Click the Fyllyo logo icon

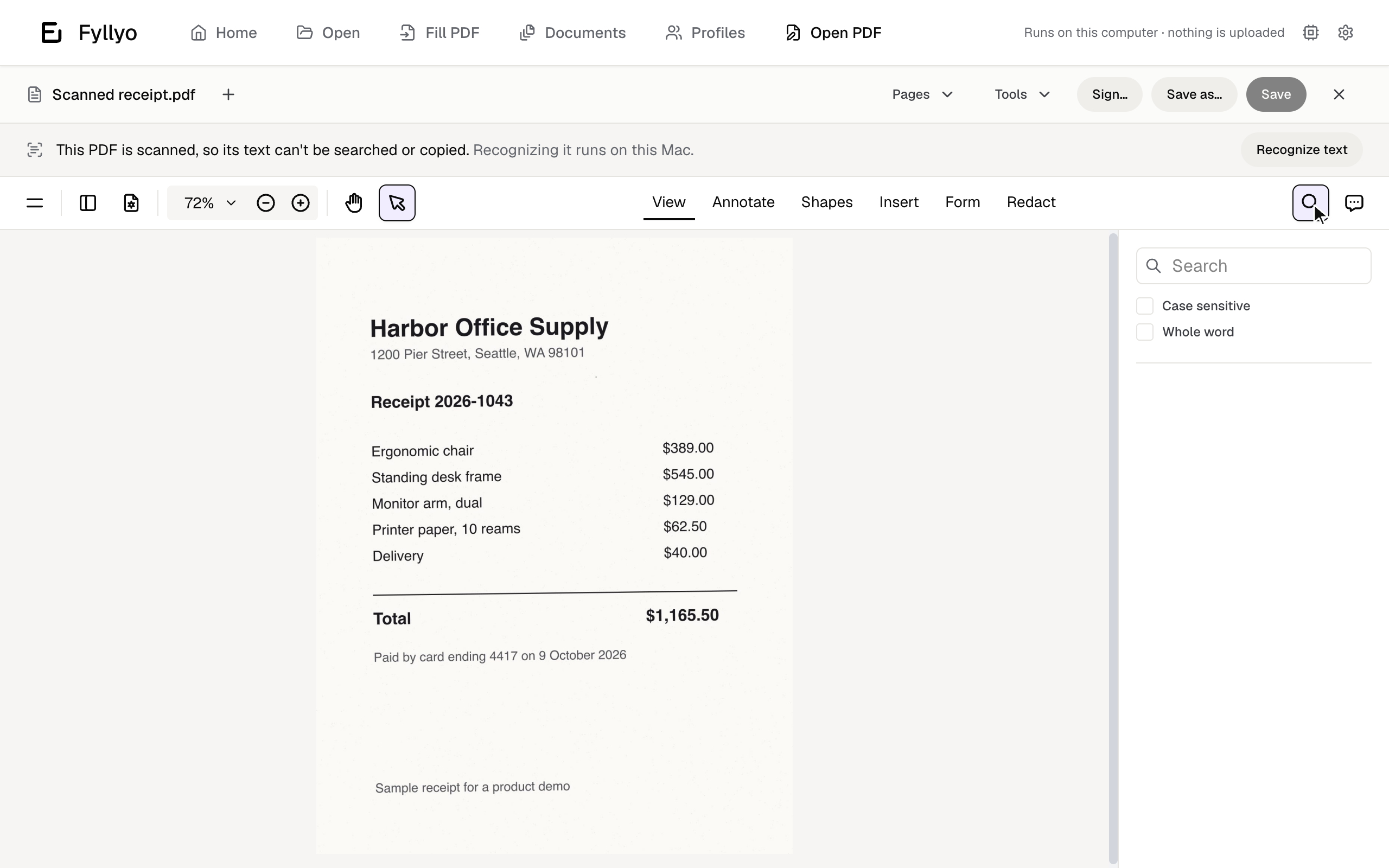(52, 33)
